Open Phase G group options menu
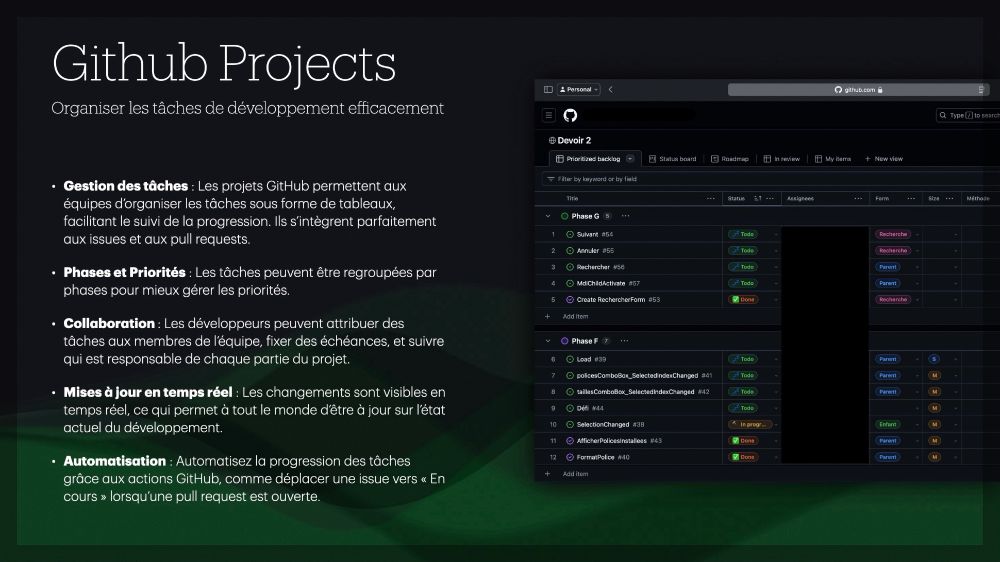Screen dimensions: 1000x562 pos(626,216)
